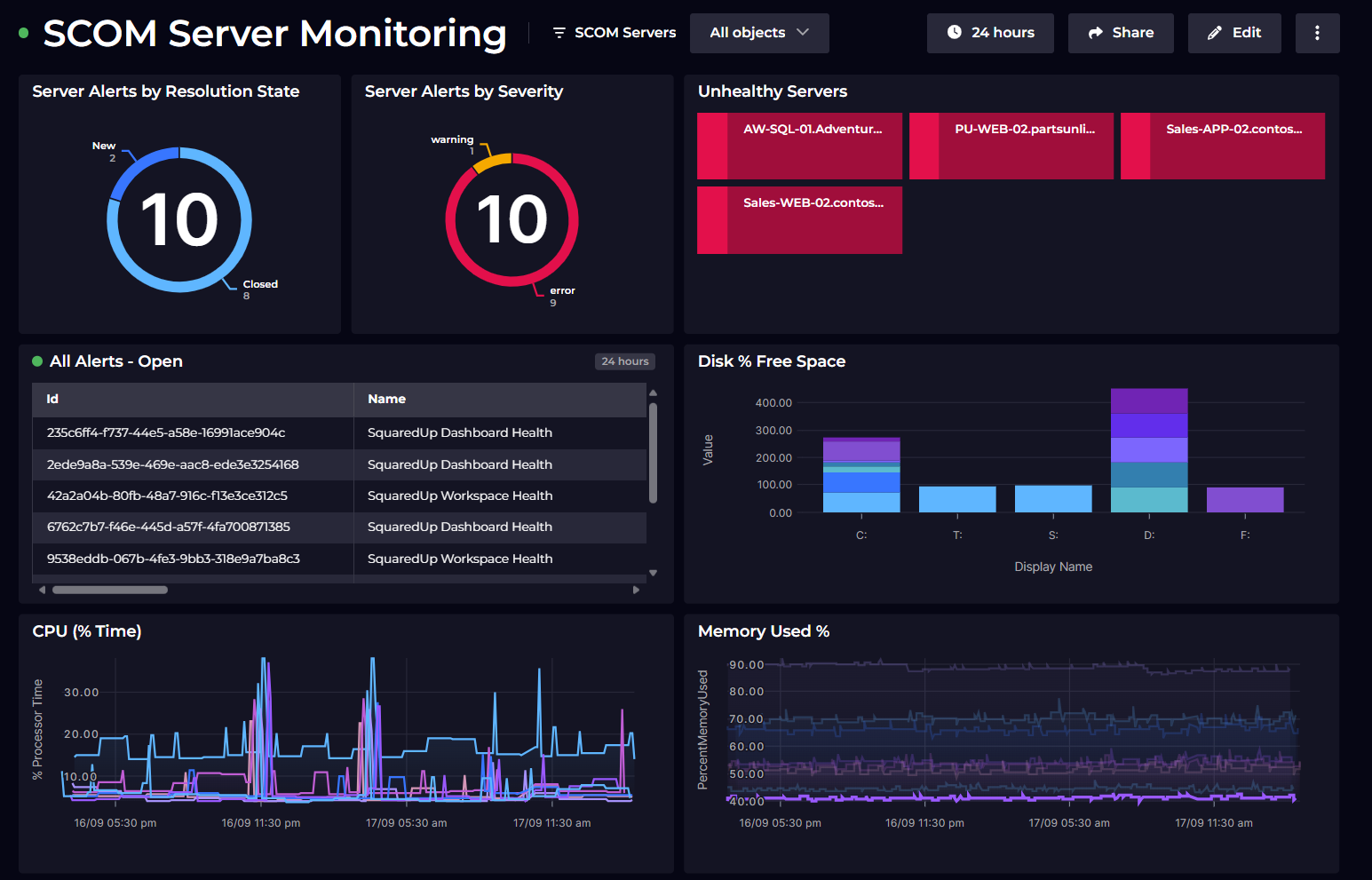Open the PU-WEB-02.partsunli server tile
Viewport: 1372px width, 880px height.
[x=1011, y=146]
